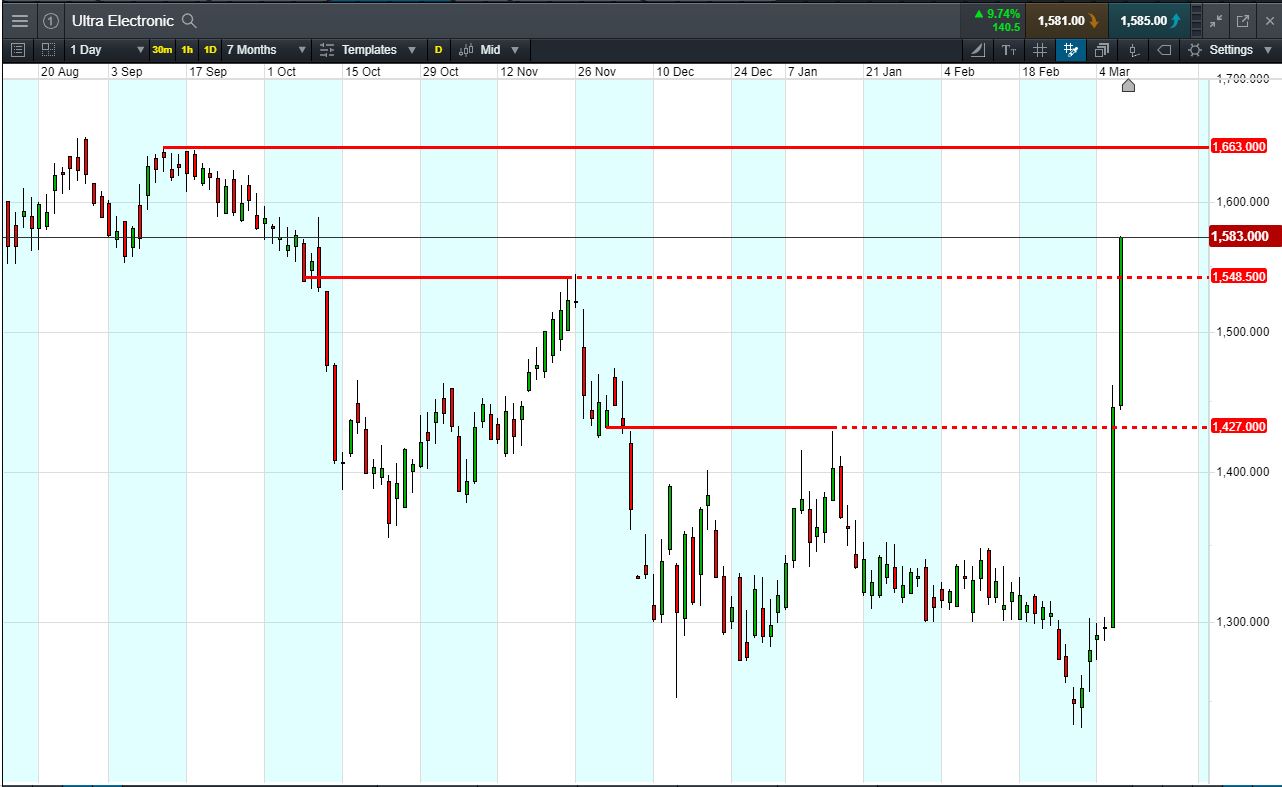Image resolution: width=1282 pixels, height=787 pixels.
Task: Open the hamburger main menu
Action: 20,20
